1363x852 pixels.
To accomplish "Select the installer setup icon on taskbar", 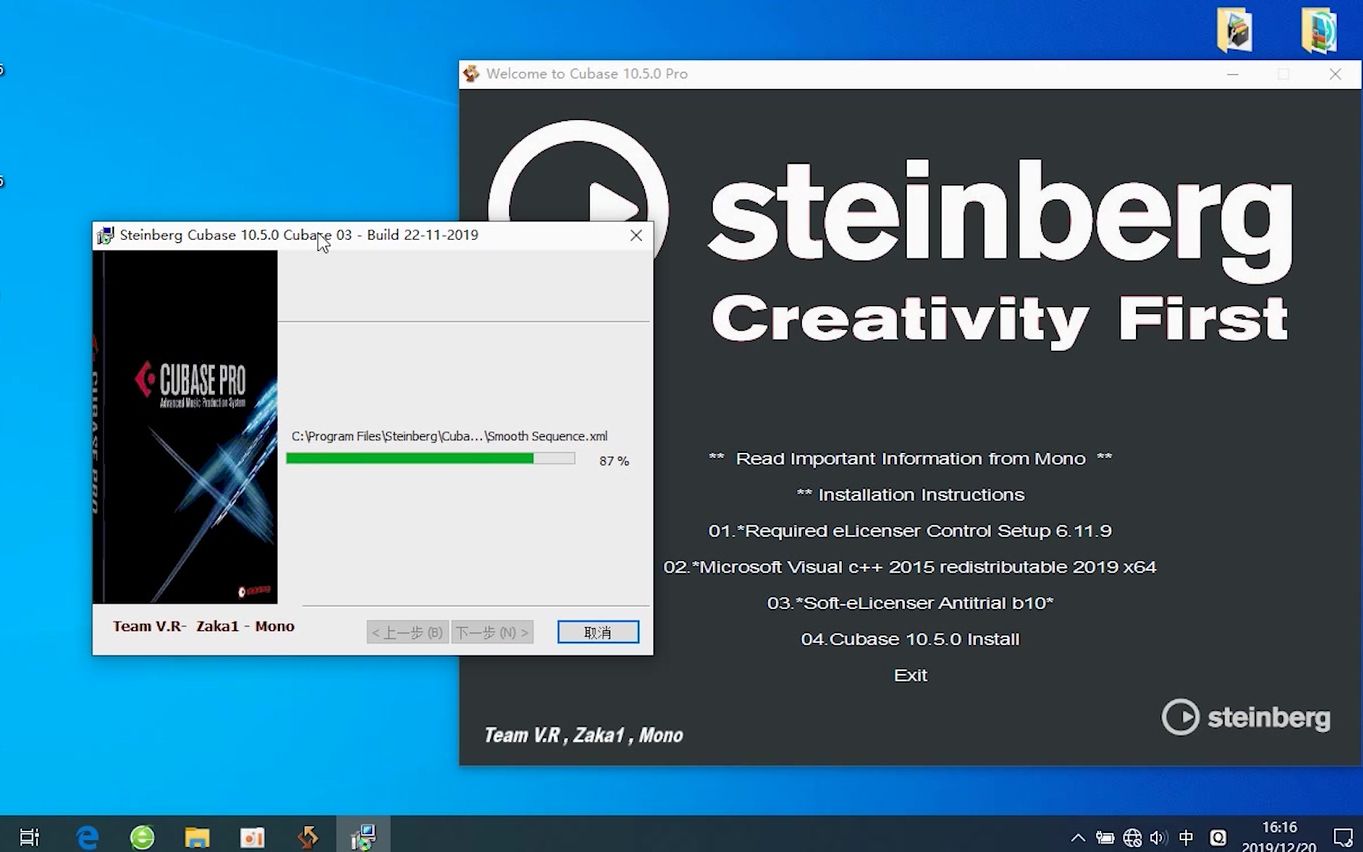I will 363,837.
